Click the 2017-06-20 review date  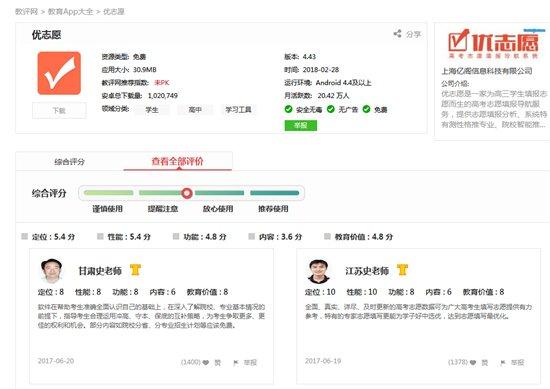click(x=56, y=361)
